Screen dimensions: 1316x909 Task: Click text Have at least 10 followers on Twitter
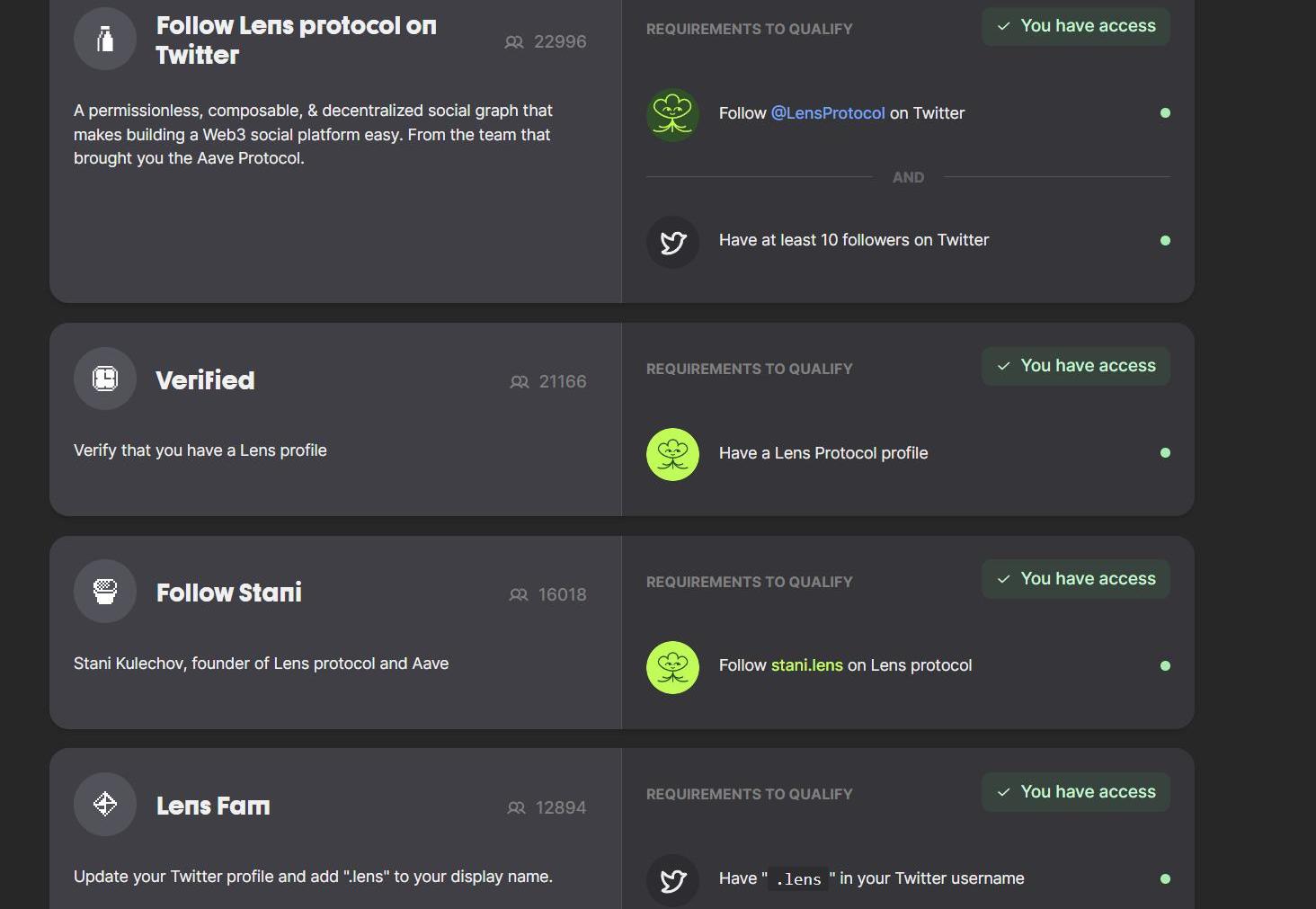[854, 240]
